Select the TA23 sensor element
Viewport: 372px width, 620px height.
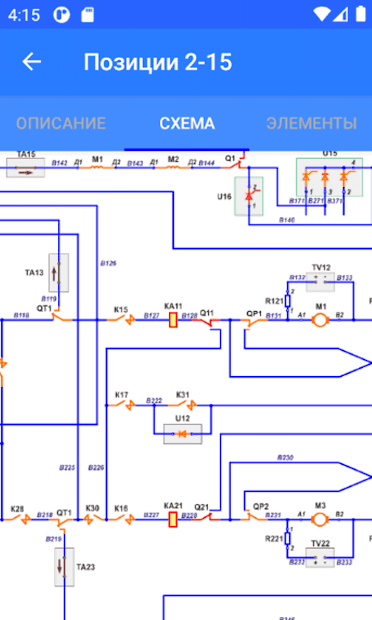(64, 567)
